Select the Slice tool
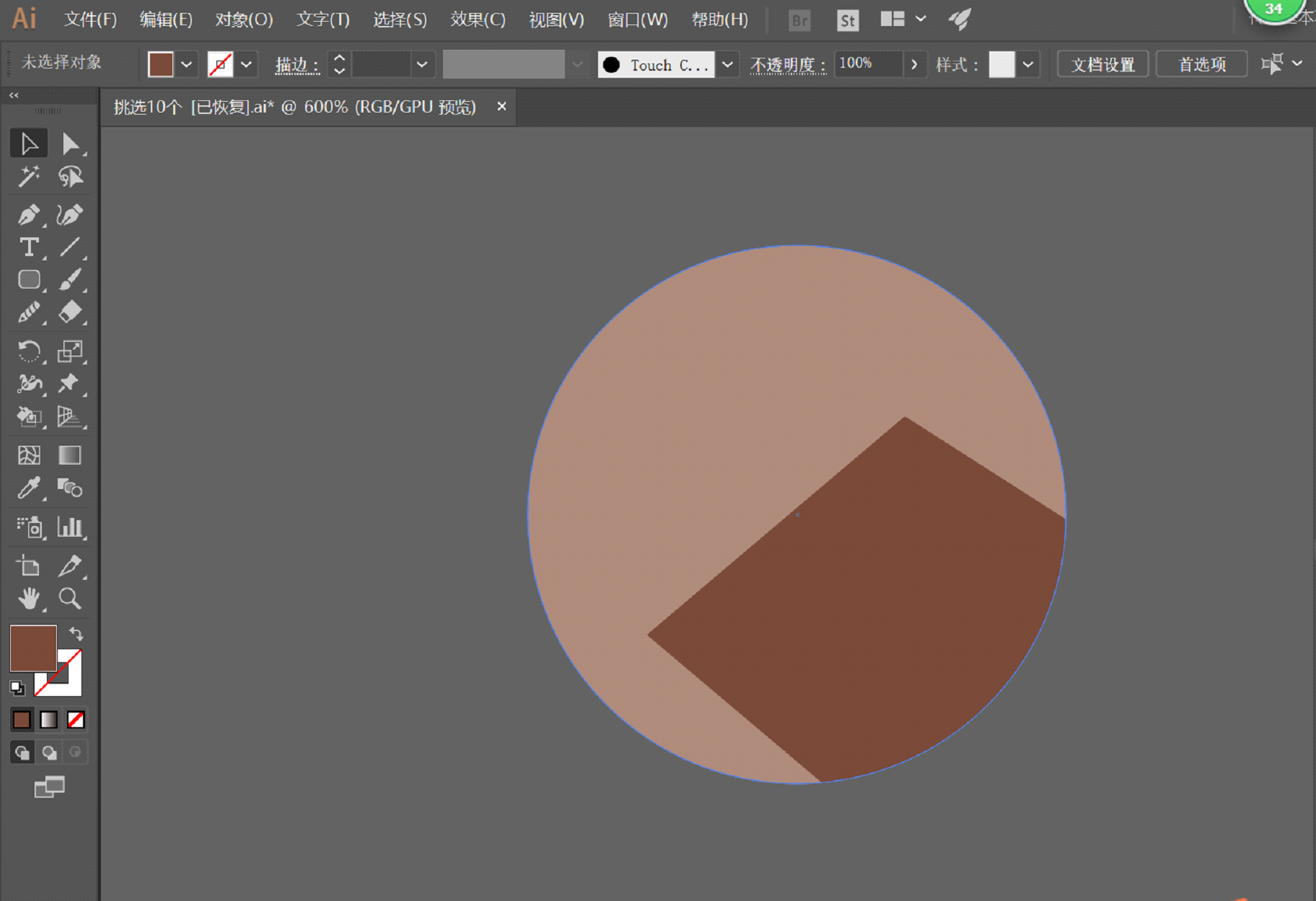 (x=70, y=566)
